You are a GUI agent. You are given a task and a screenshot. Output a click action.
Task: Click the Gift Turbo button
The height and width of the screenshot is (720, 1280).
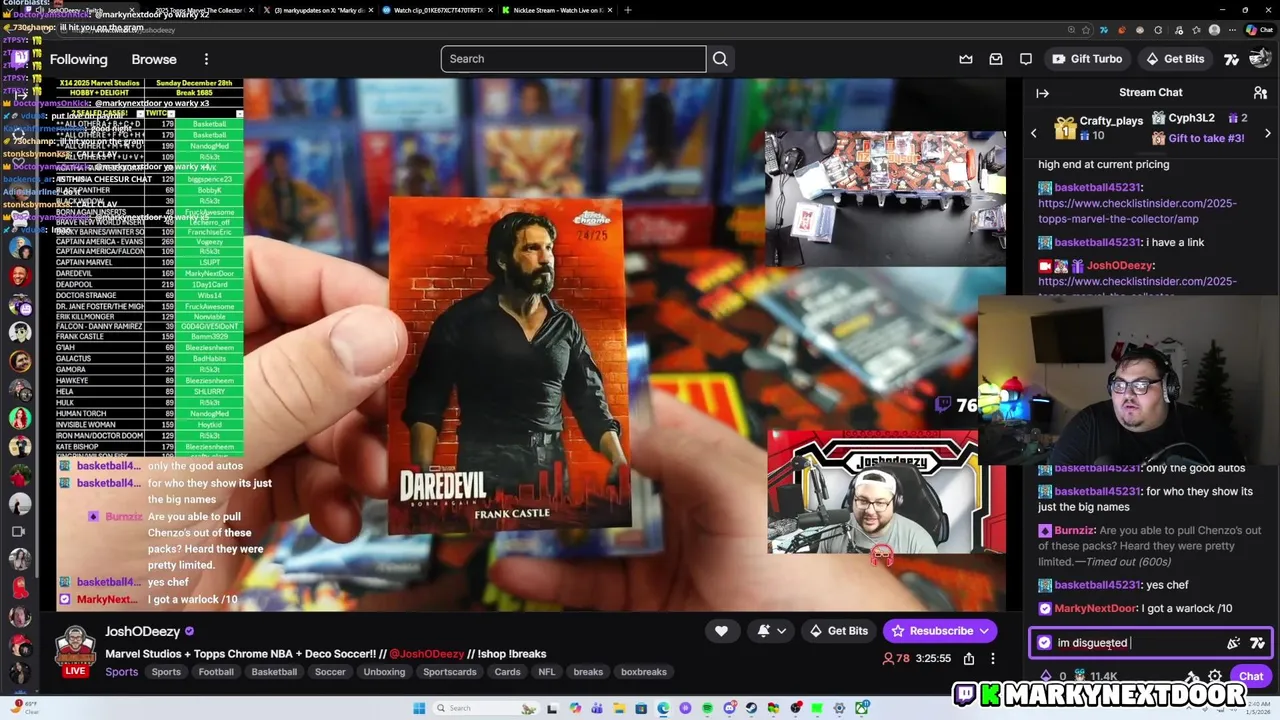(1087, 59)
